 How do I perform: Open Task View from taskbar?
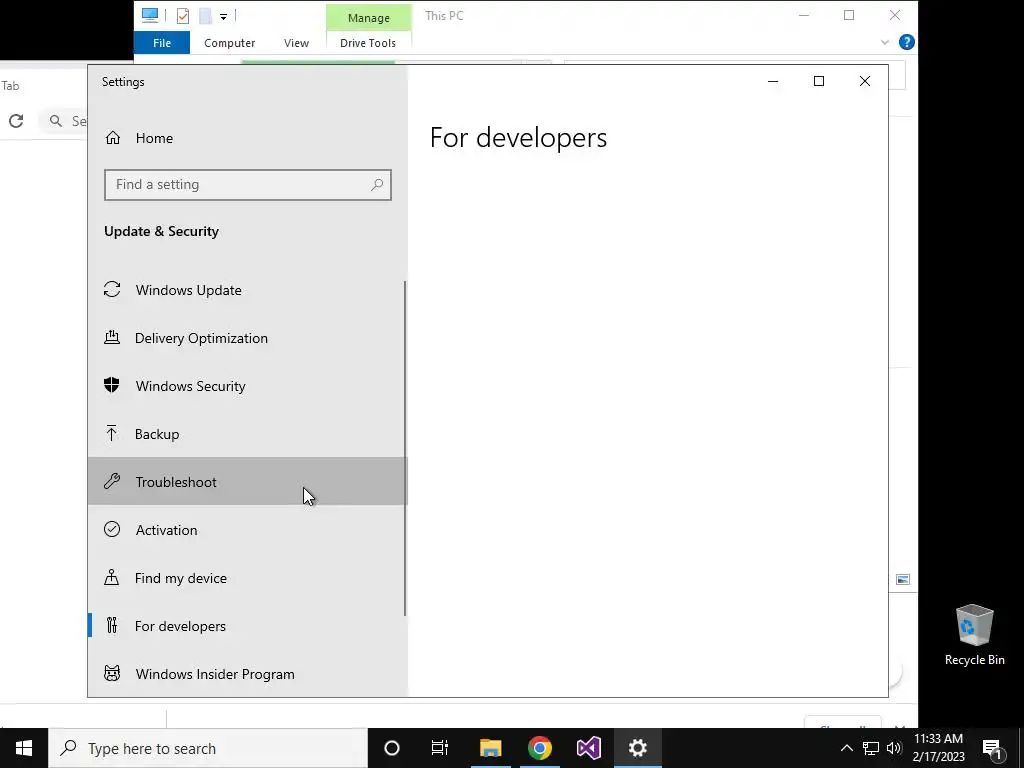(440, 748)
